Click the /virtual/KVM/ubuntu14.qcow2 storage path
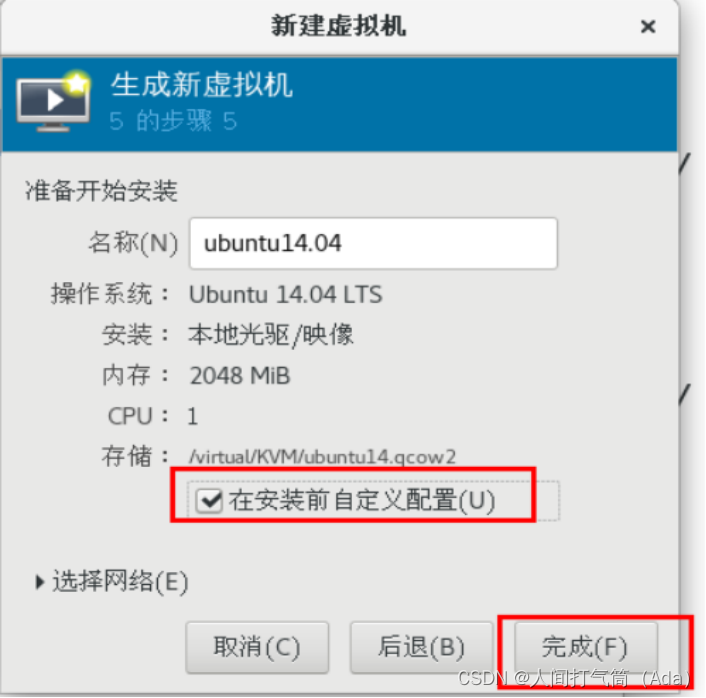This screenshot has width=706, height=698. point(322,457)
